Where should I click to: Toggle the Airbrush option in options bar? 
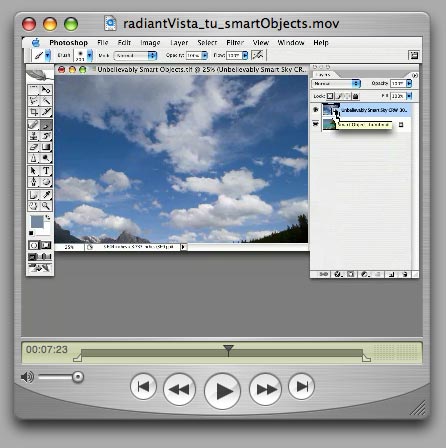257,55
